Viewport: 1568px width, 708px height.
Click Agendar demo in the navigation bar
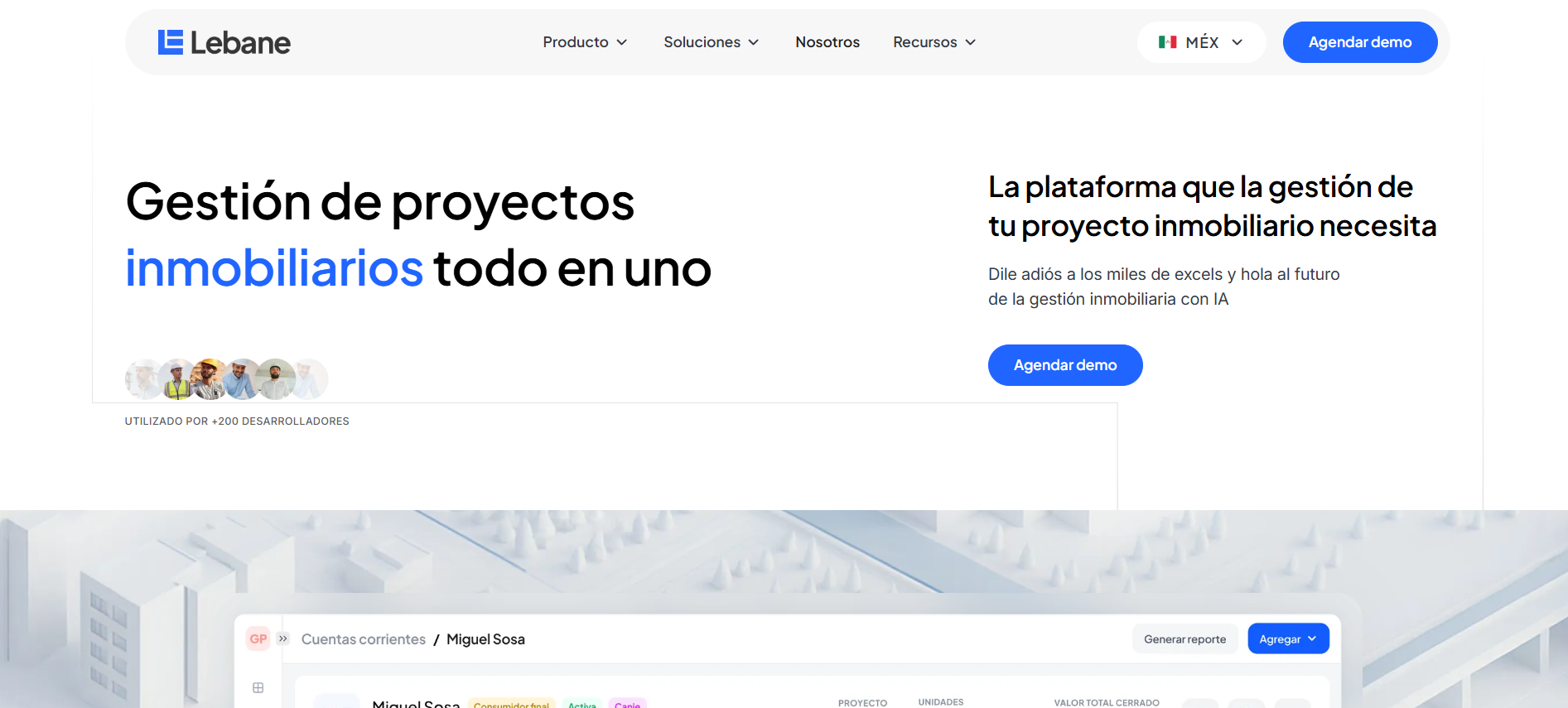[x=1359, y=42]
